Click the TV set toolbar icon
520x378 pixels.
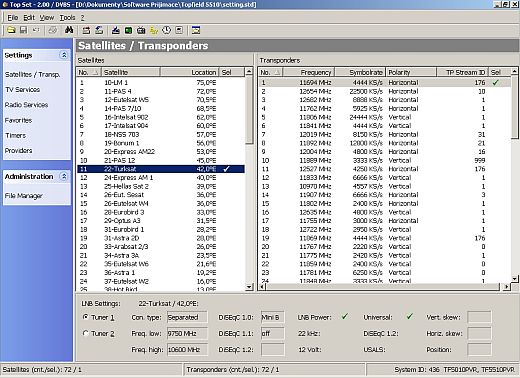pos(141,30)
